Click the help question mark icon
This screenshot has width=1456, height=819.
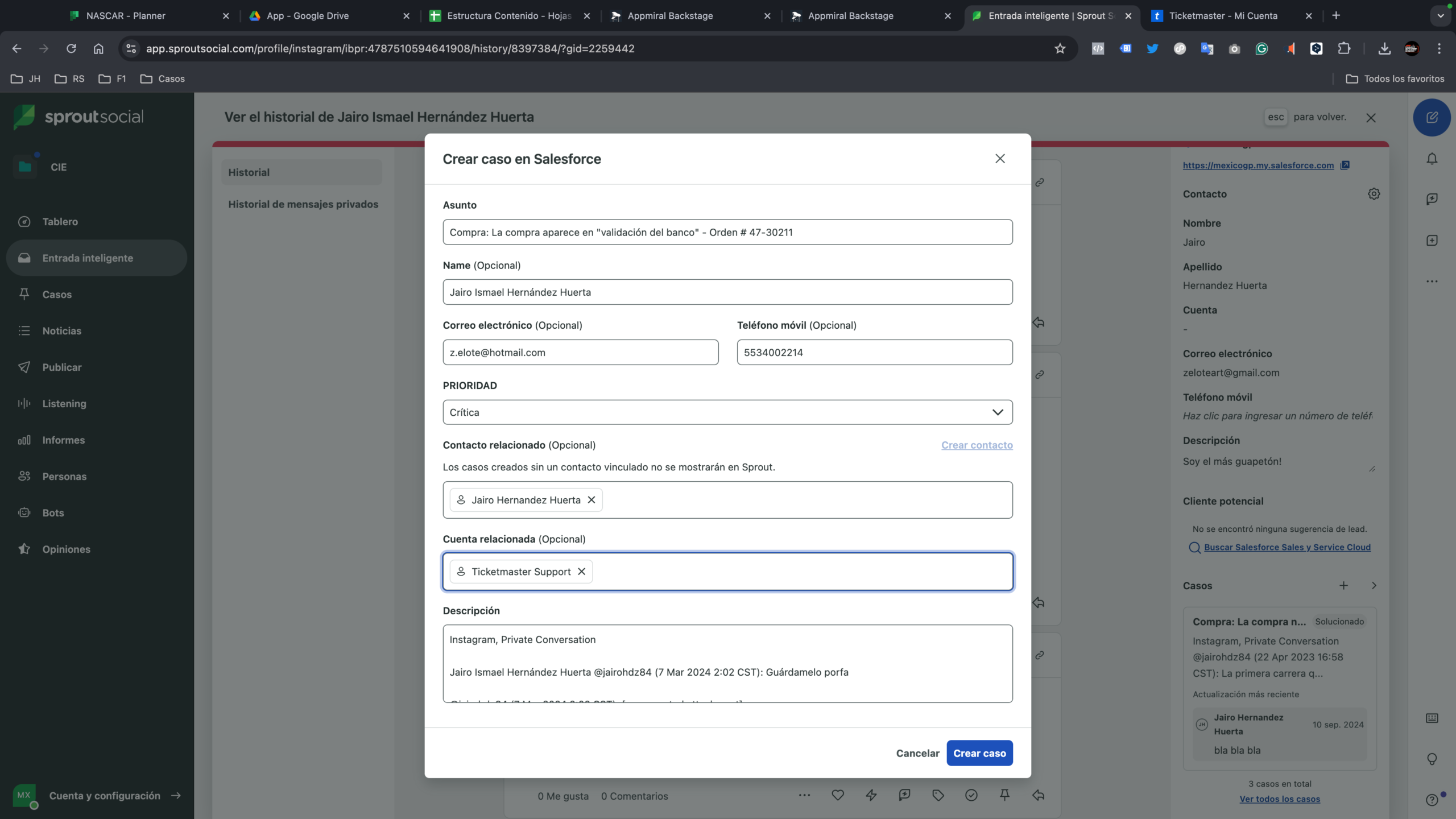pos(1432,800)
